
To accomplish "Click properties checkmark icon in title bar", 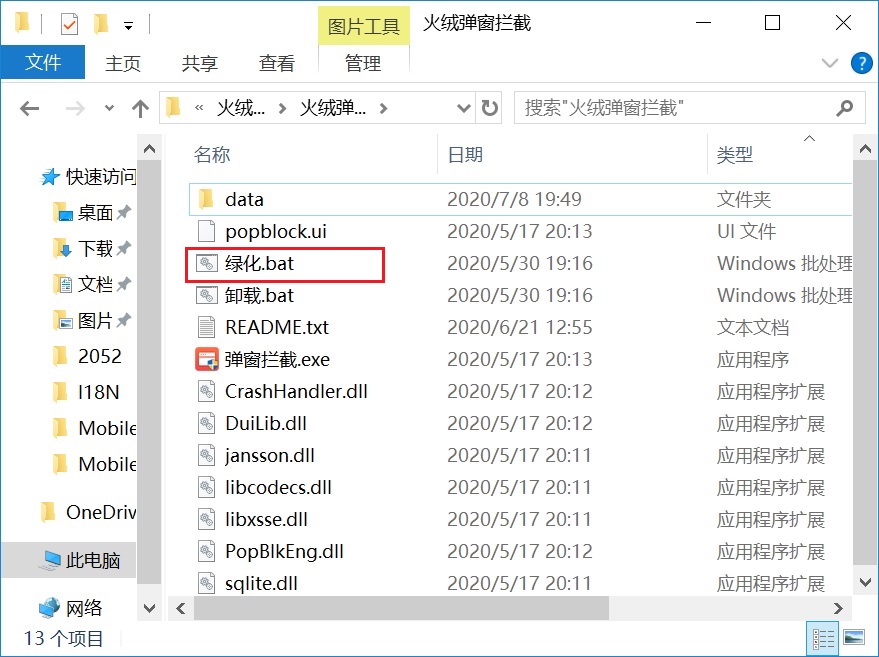I will click(x=70, y=22).
